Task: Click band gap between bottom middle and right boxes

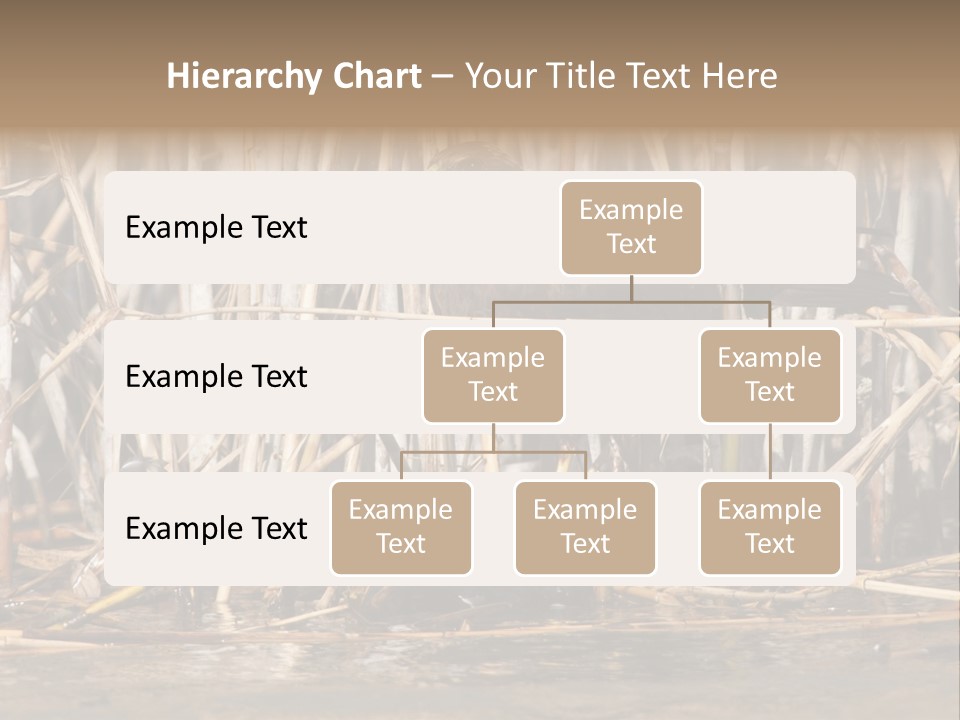Action: pyautogui.click(x=677, y=528)
